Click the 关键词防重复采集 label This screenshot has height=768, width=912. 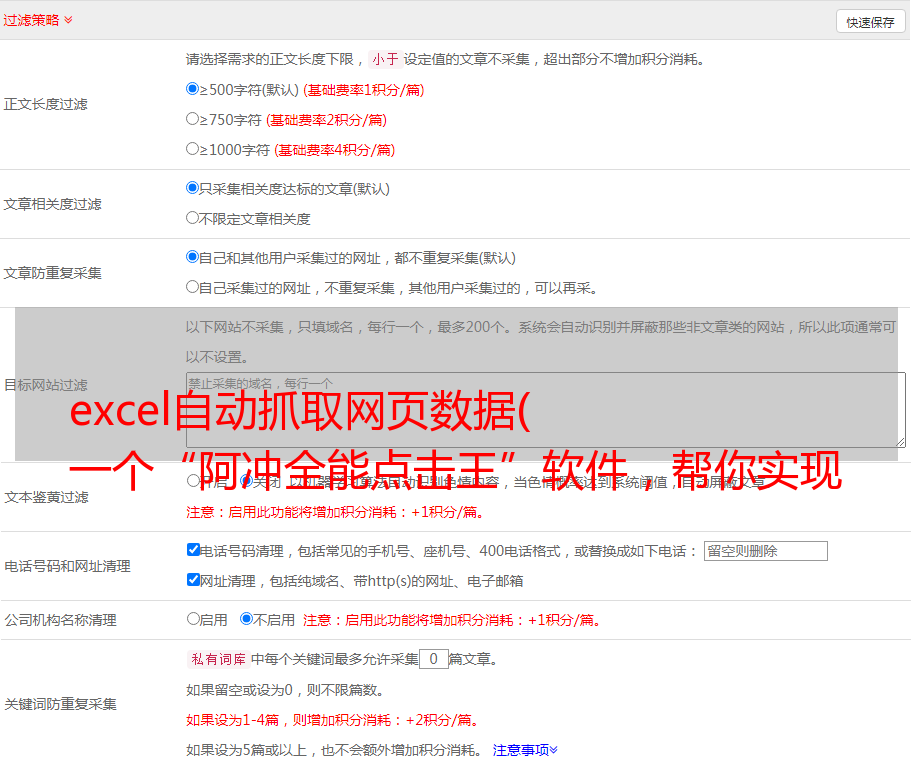(60, 705)
